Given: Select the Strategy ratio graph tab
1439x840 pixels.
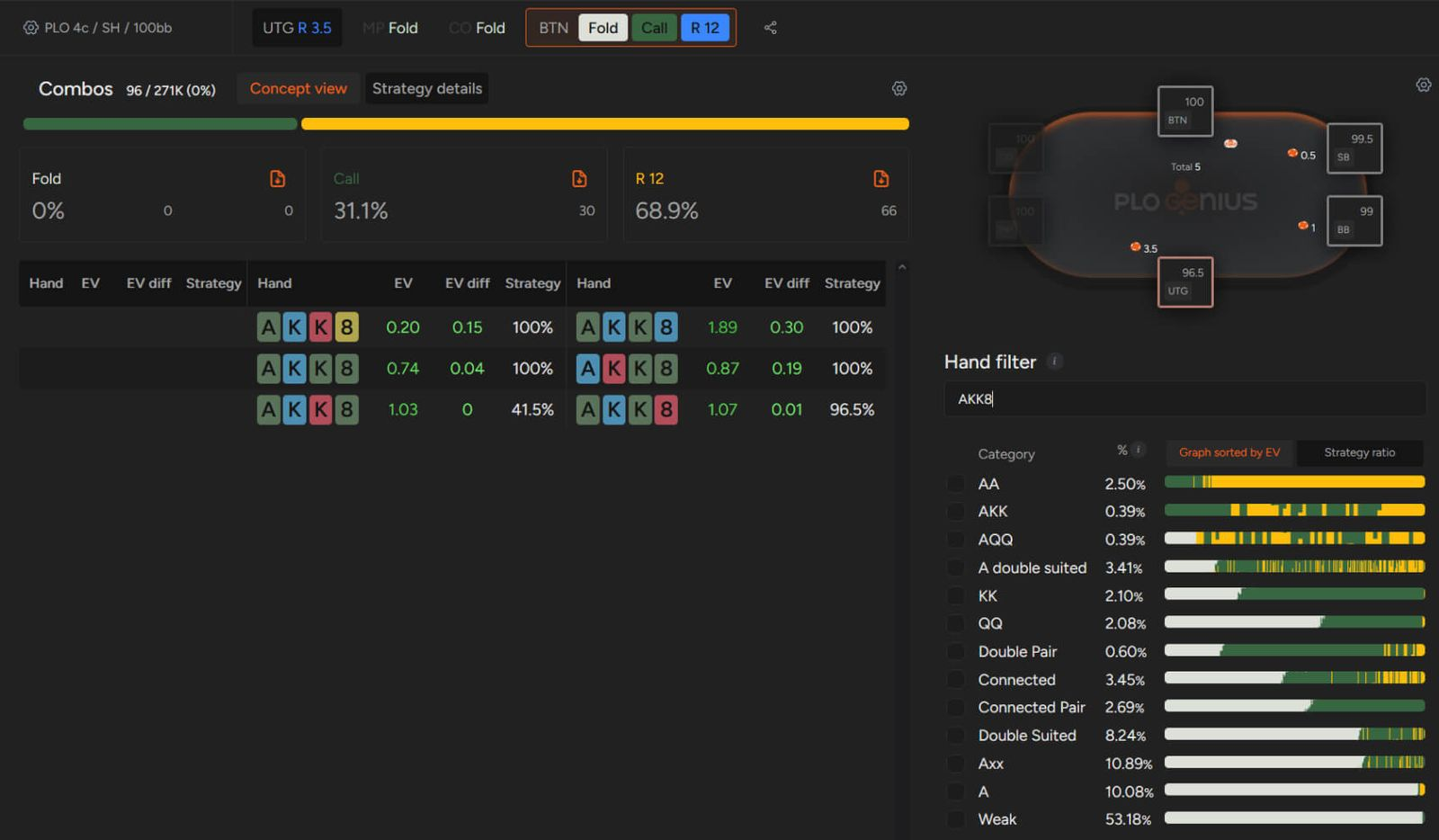Looking at the screenshot, I should click(1359, 452).
